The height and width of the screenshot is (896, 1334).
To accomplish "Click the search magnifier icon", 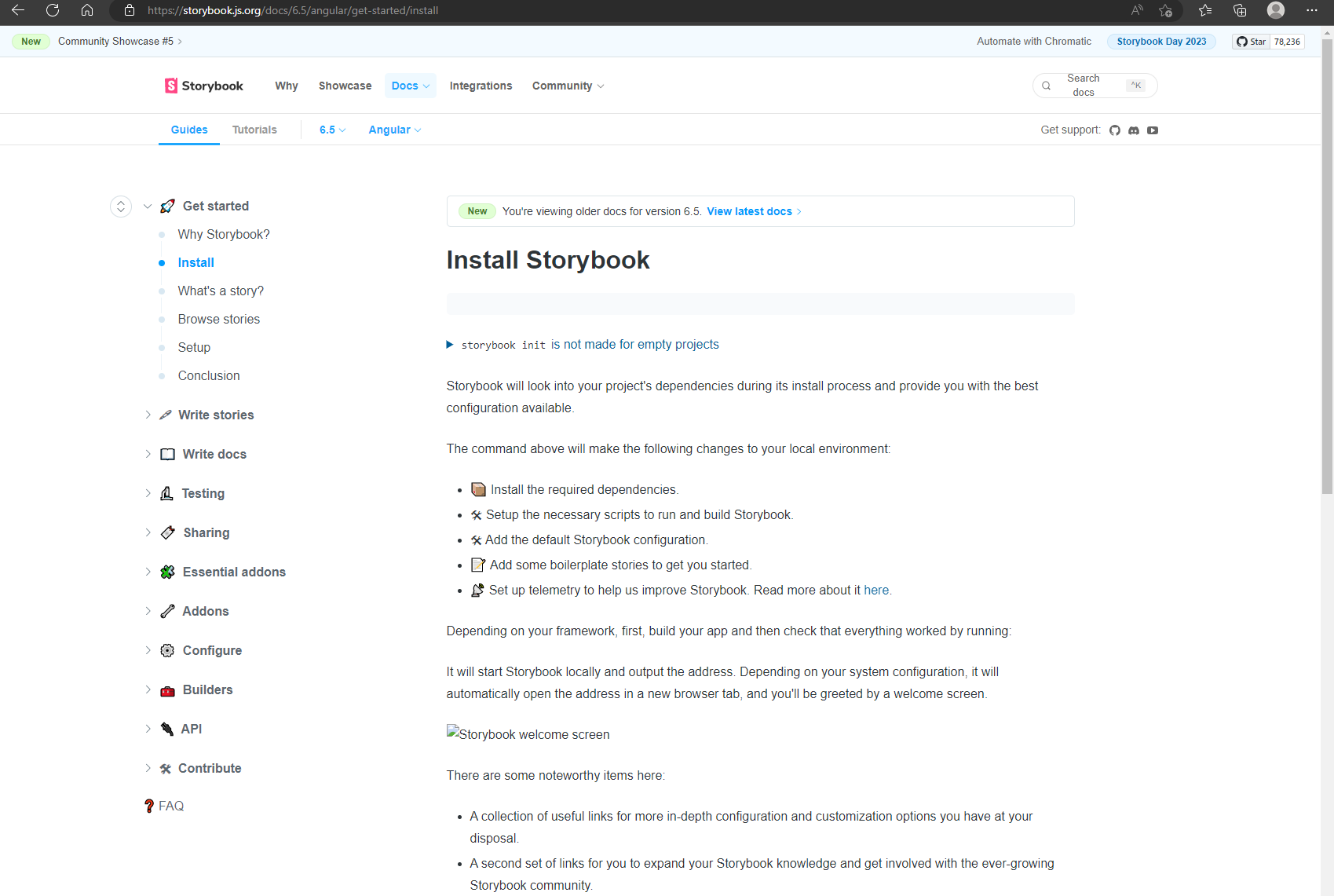I will pos(1047,85).
